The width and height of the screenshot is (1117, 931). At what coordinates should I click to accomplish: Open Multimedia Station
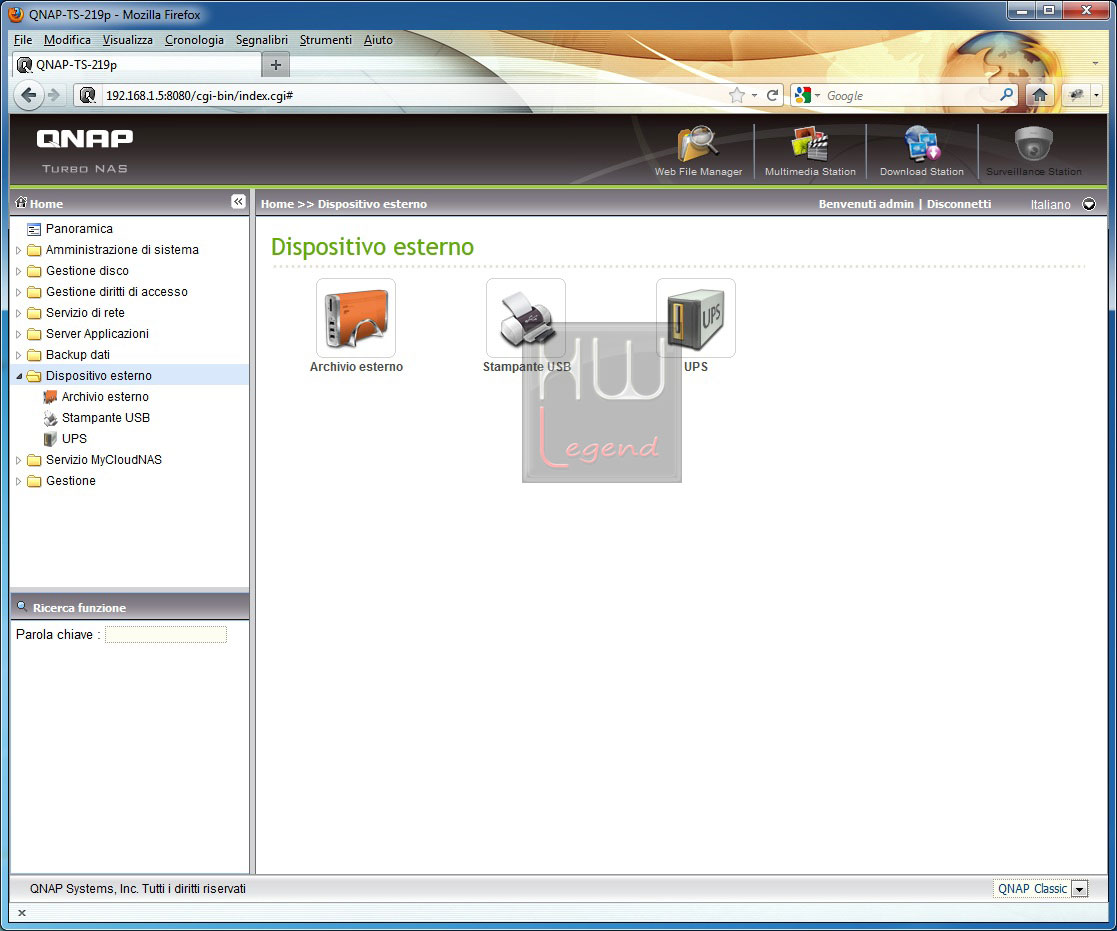(810, 152)
